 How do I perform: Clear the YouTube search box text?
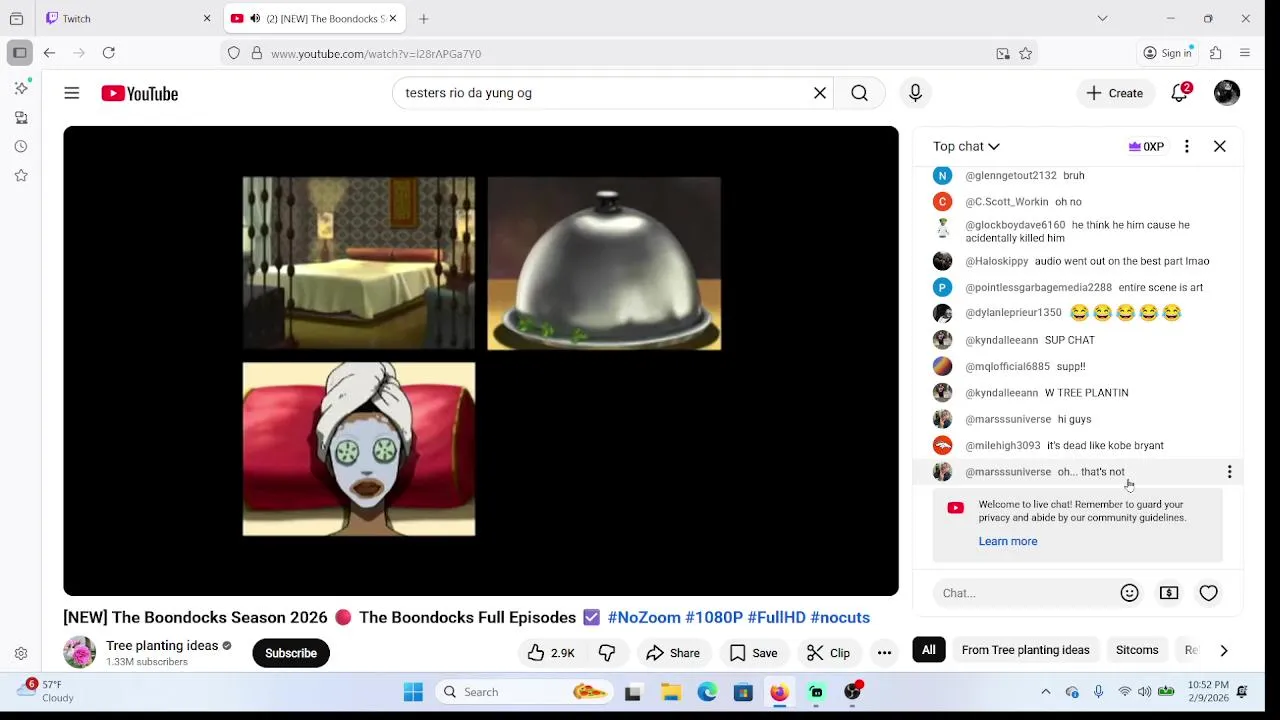(x=820, y=93)
